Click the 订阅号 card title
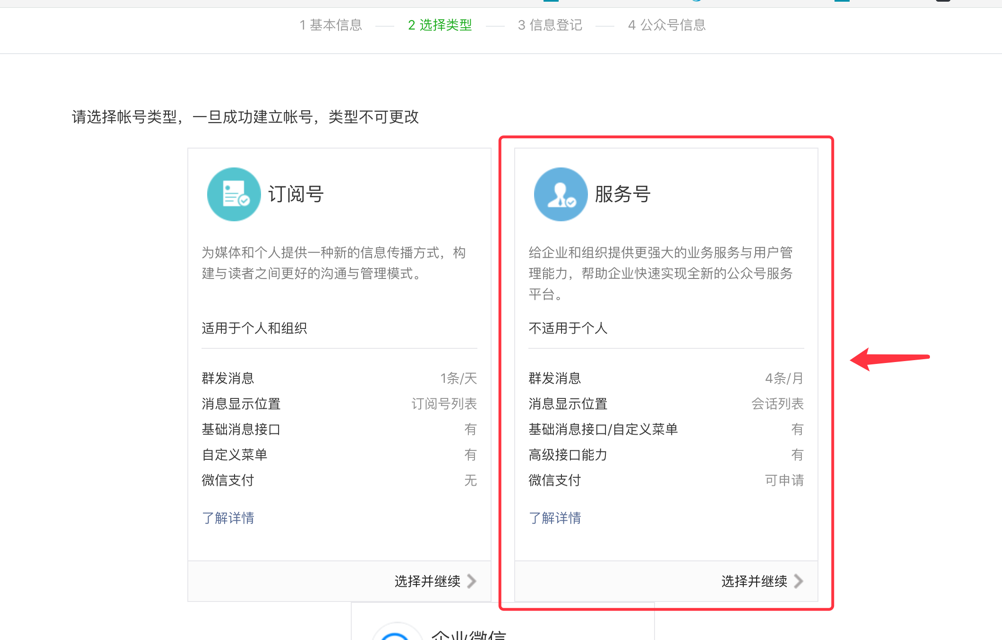Viewport: 1002px width, 640px height. (x=296, y=194)
